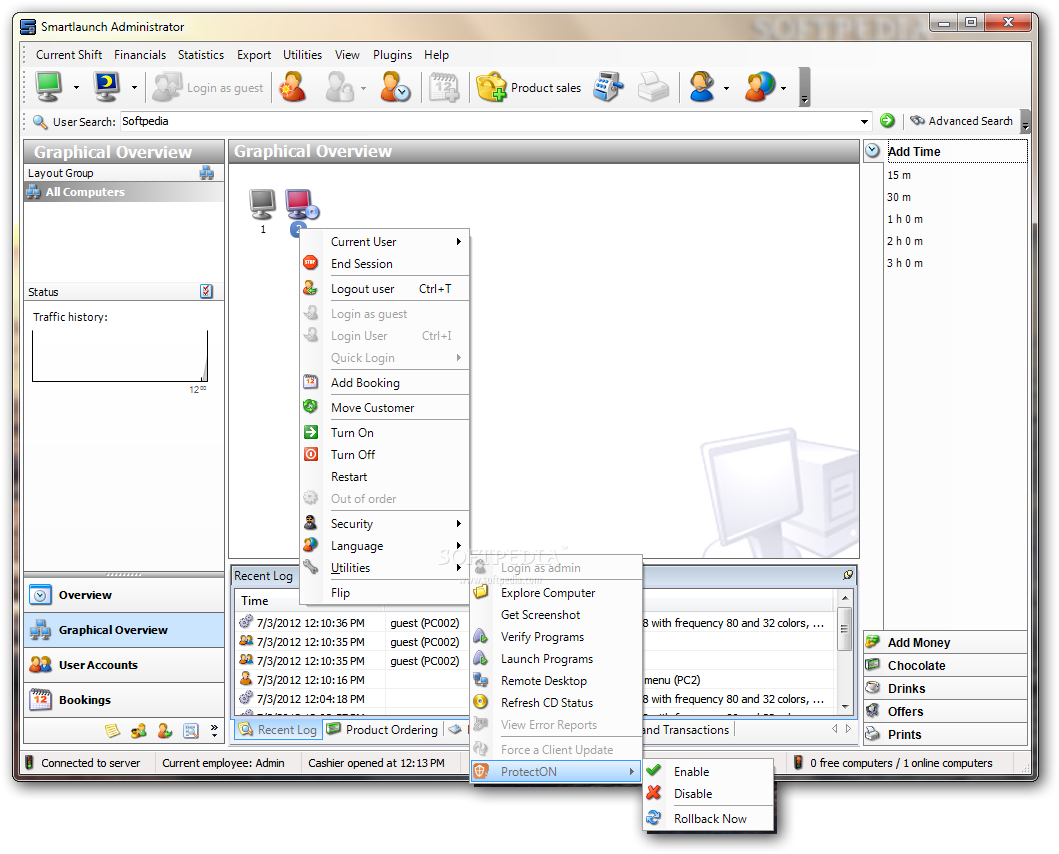Open the Statistics menu
1059x854 pixels.
pyautogui.click(x=201, y=55)
